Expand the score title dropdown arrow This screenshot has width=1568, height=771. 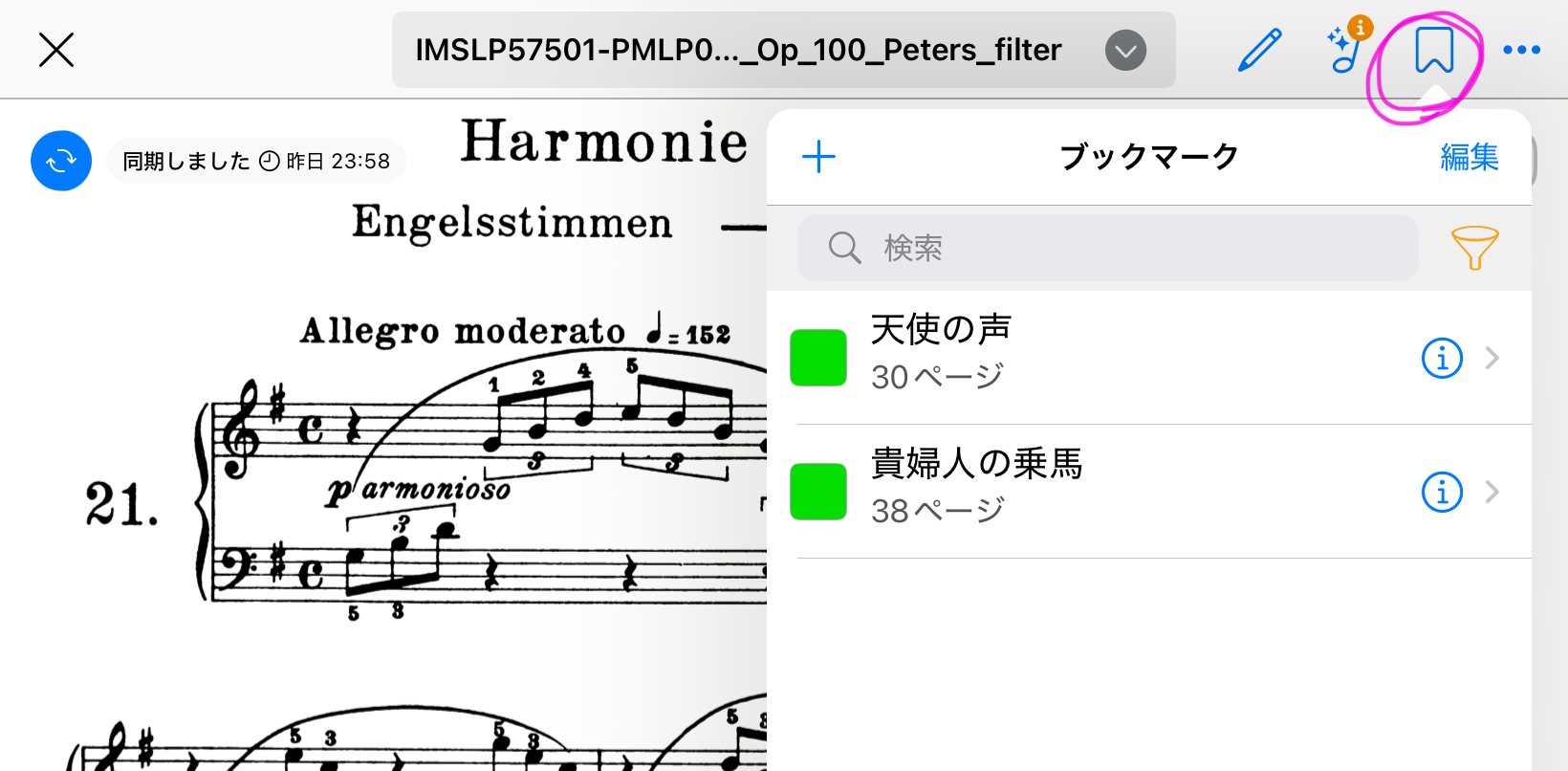coord(1125,50)
